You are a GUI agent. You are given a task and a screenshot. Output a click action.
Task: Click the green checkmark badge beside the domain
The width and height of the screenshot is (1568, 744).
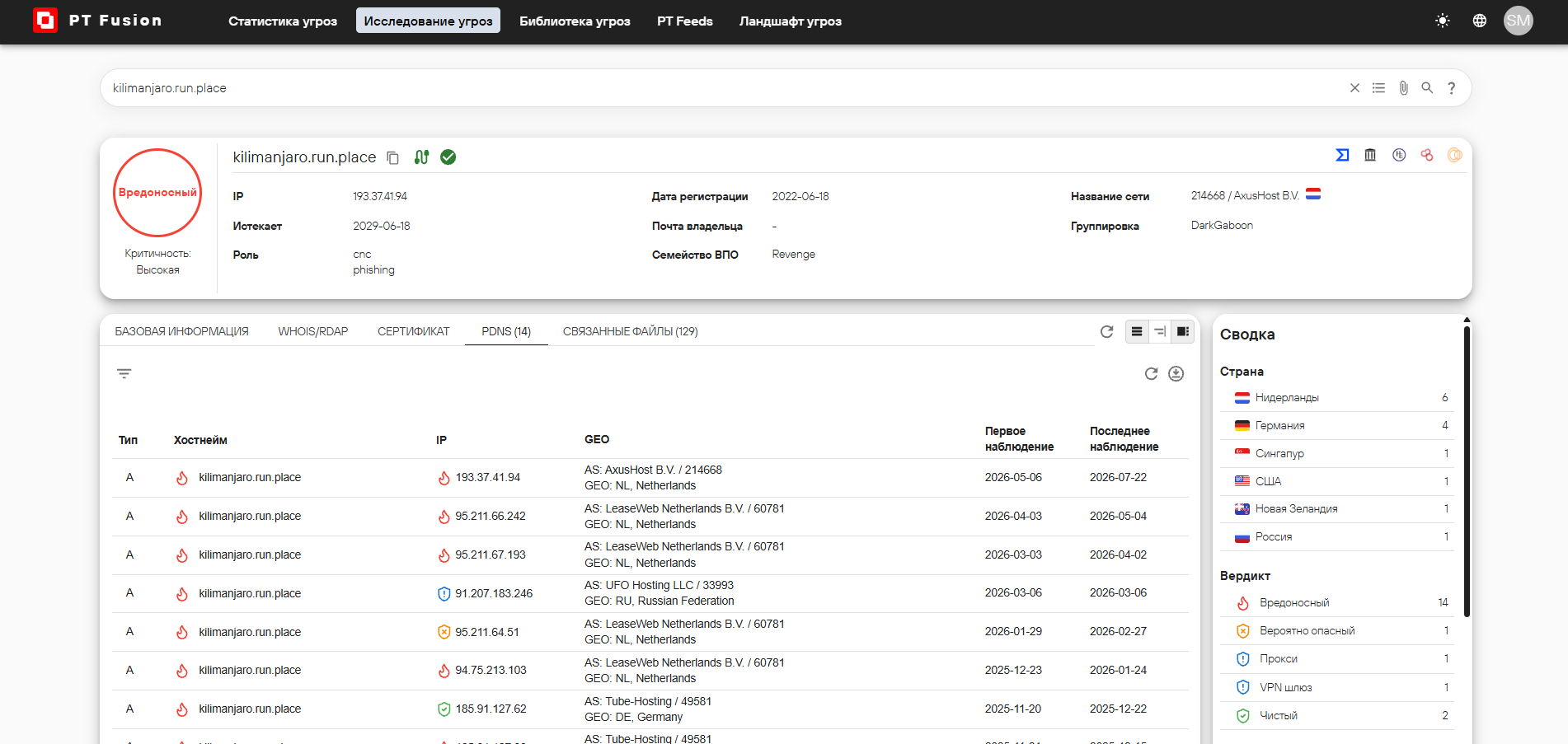coord(448,157)
